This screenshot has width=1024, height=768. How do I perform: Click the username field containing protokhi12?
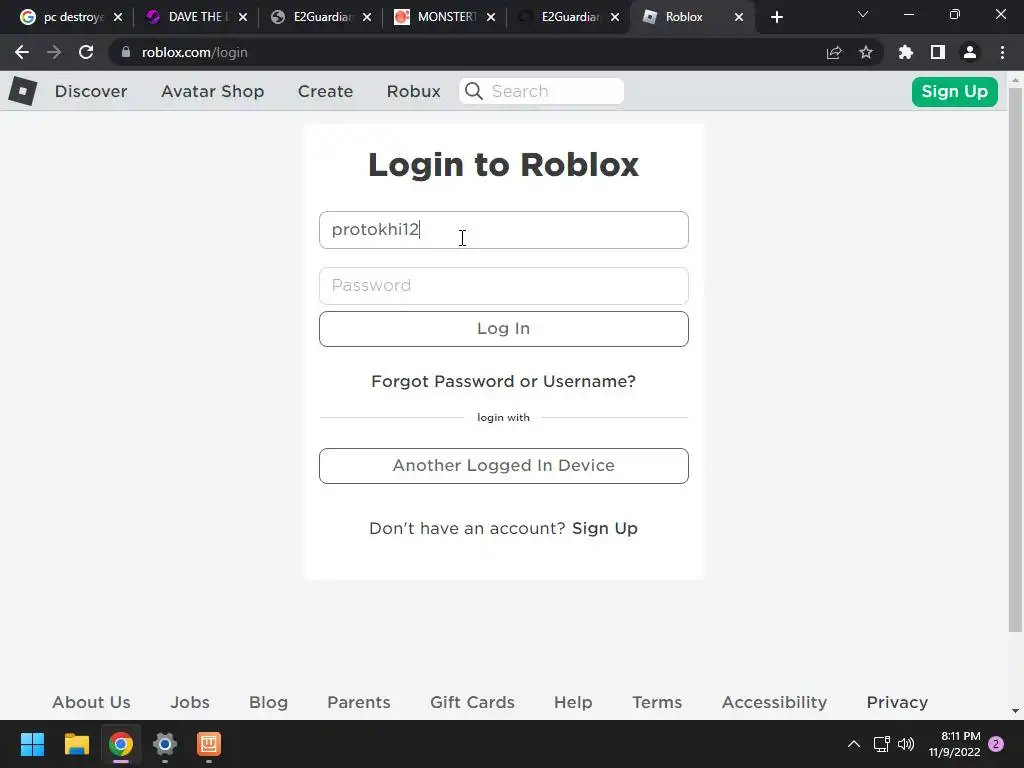[504, 230]
